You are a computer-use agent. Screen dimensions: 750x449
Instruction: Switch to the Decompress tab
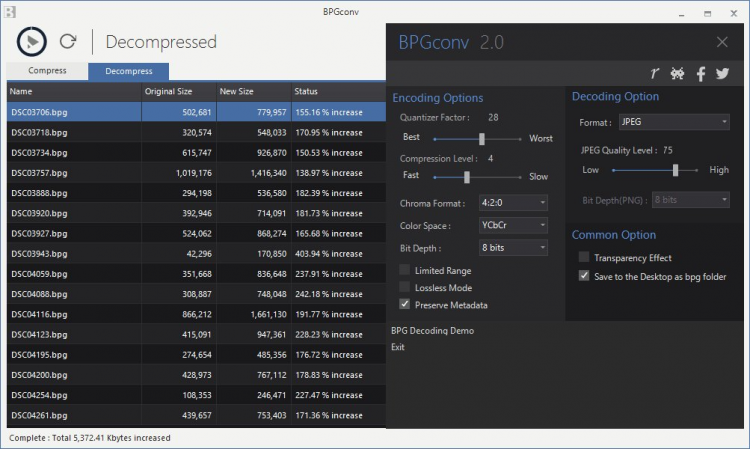129,71
